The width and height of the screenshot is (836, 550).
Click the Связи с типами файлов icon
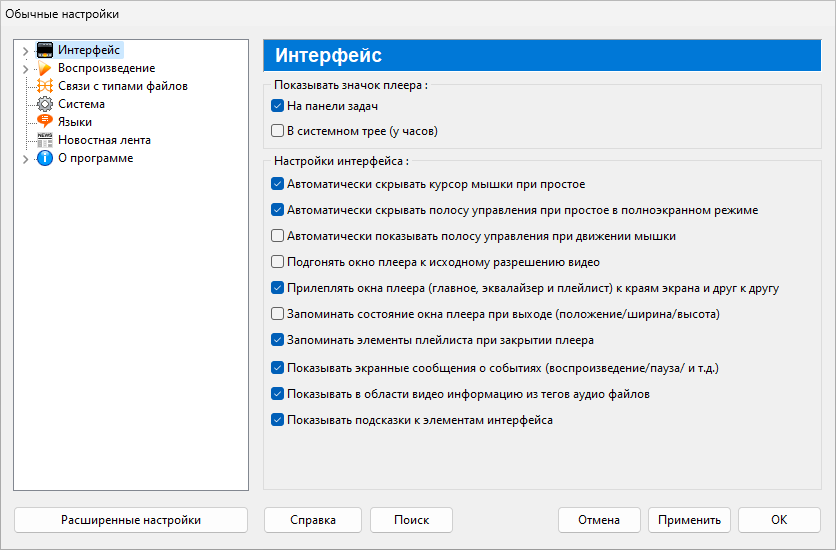tap(44, 86)
